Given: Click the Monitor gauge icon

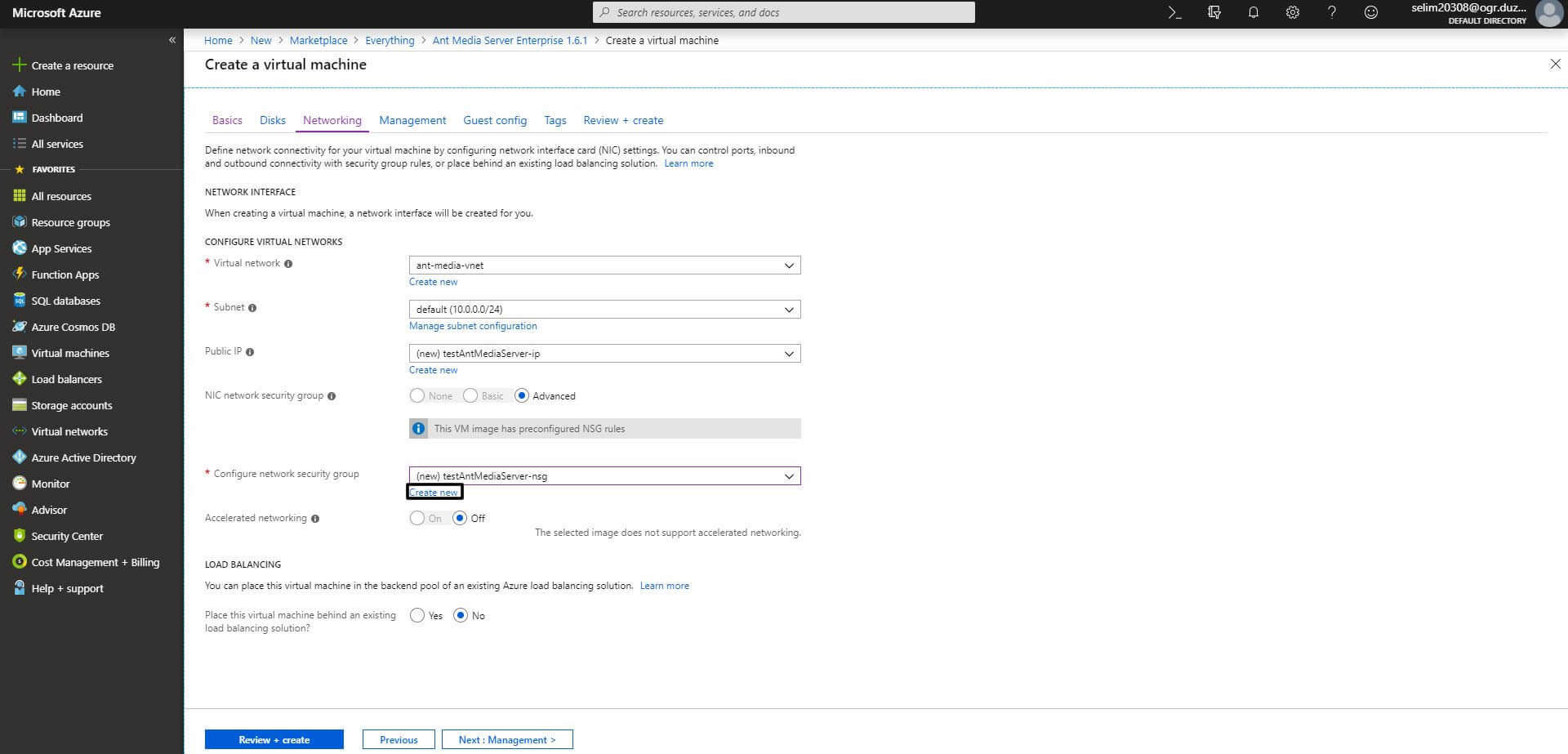Looking at the screenshot, I should (x=20, y=484).
